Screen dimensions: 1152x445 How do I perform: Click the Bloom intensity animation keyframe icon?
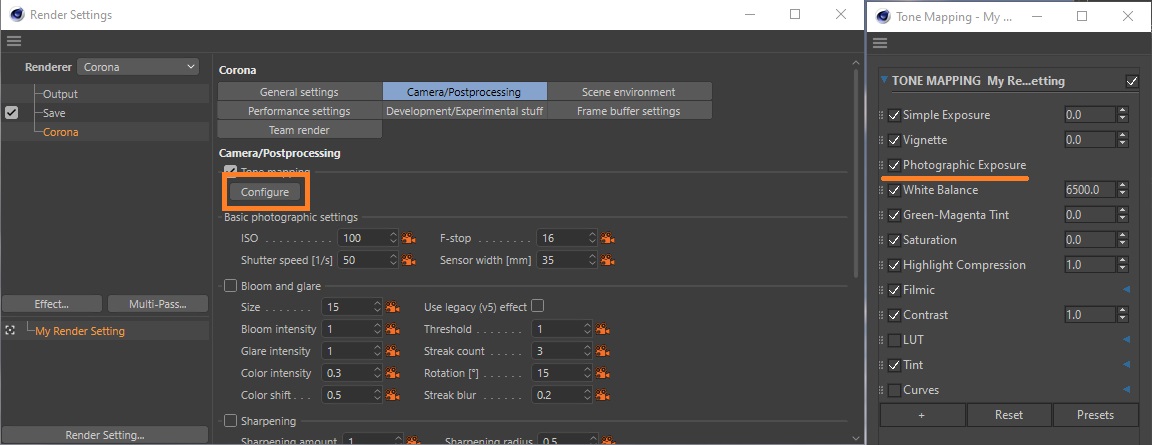point(393,329)
